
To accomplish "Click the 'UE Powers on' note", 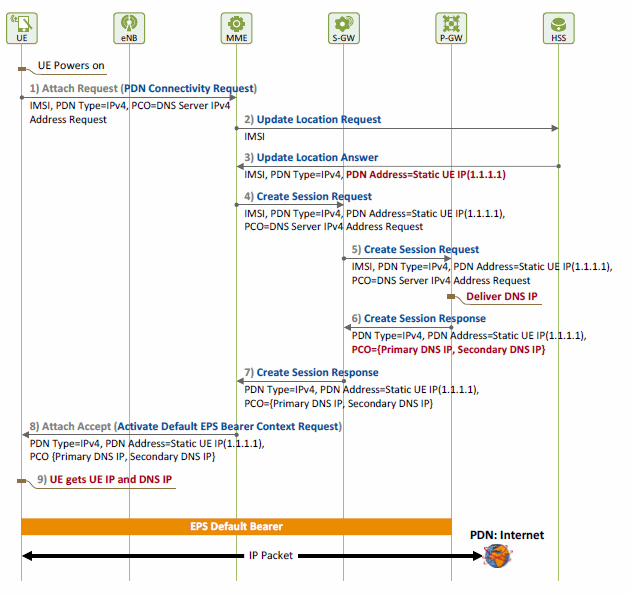I will click(71, 66).
